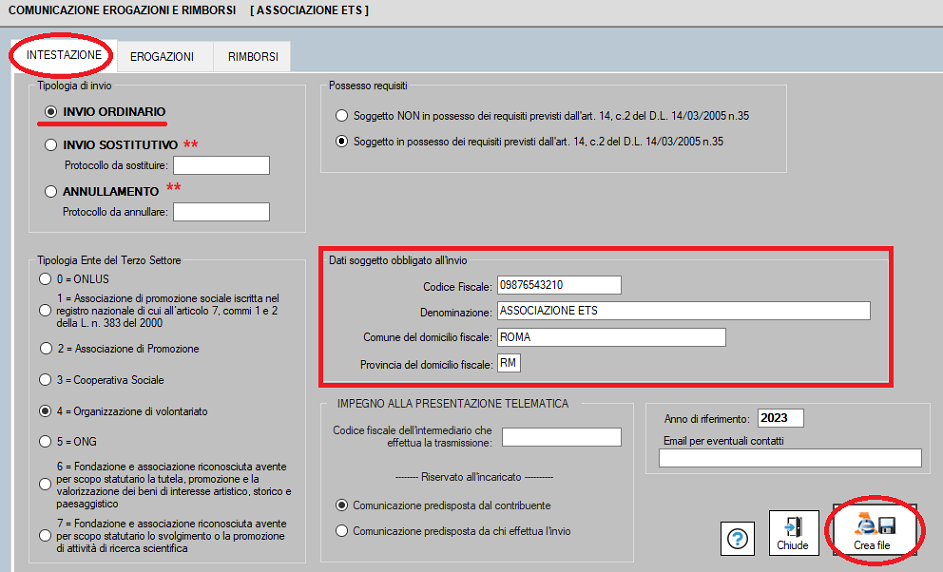Click the Email per eventuali contatti field
Image resolution: width=943 pixels, height=572 pixels.
790,458
